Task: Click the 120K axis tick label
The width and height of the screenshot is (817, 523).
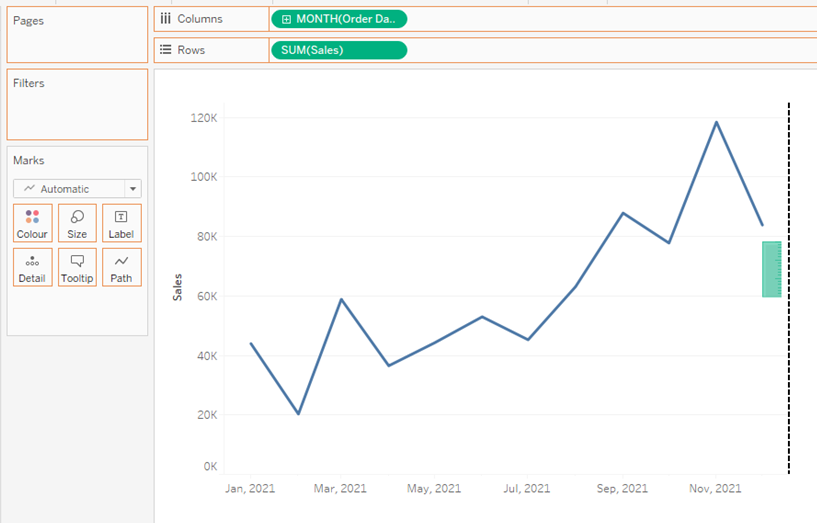Action: click(x=203, y=118)
